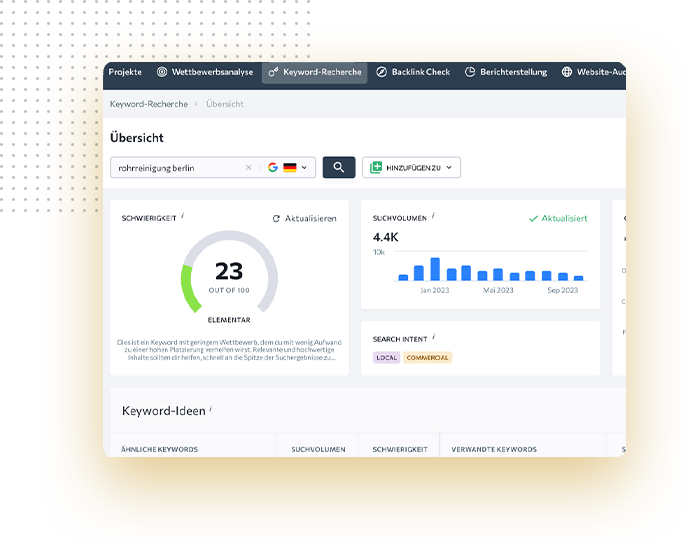Screen dimensions: 690x547
Task: Click the info icon next to Suchvolumen
Action: (432, 216)
